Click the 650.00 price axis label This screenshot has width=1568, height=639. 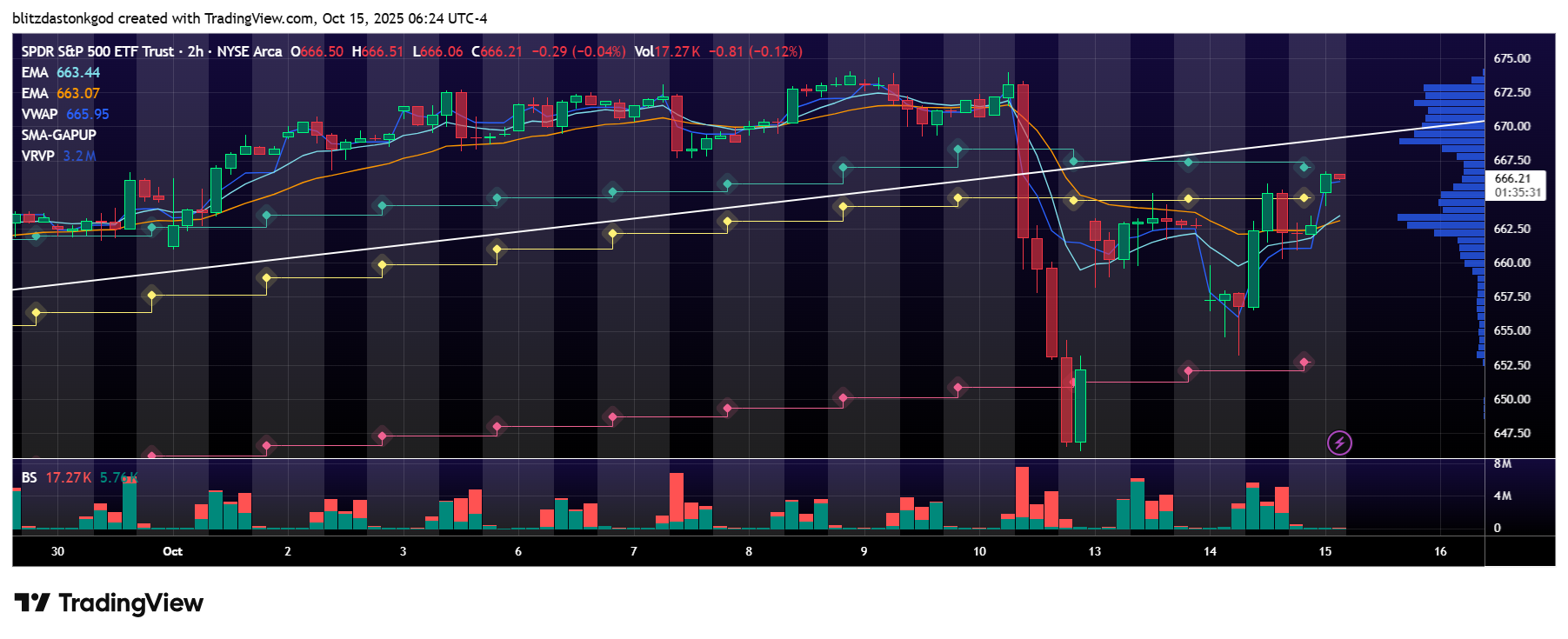pyautogui.click(x=1512, y=399)
